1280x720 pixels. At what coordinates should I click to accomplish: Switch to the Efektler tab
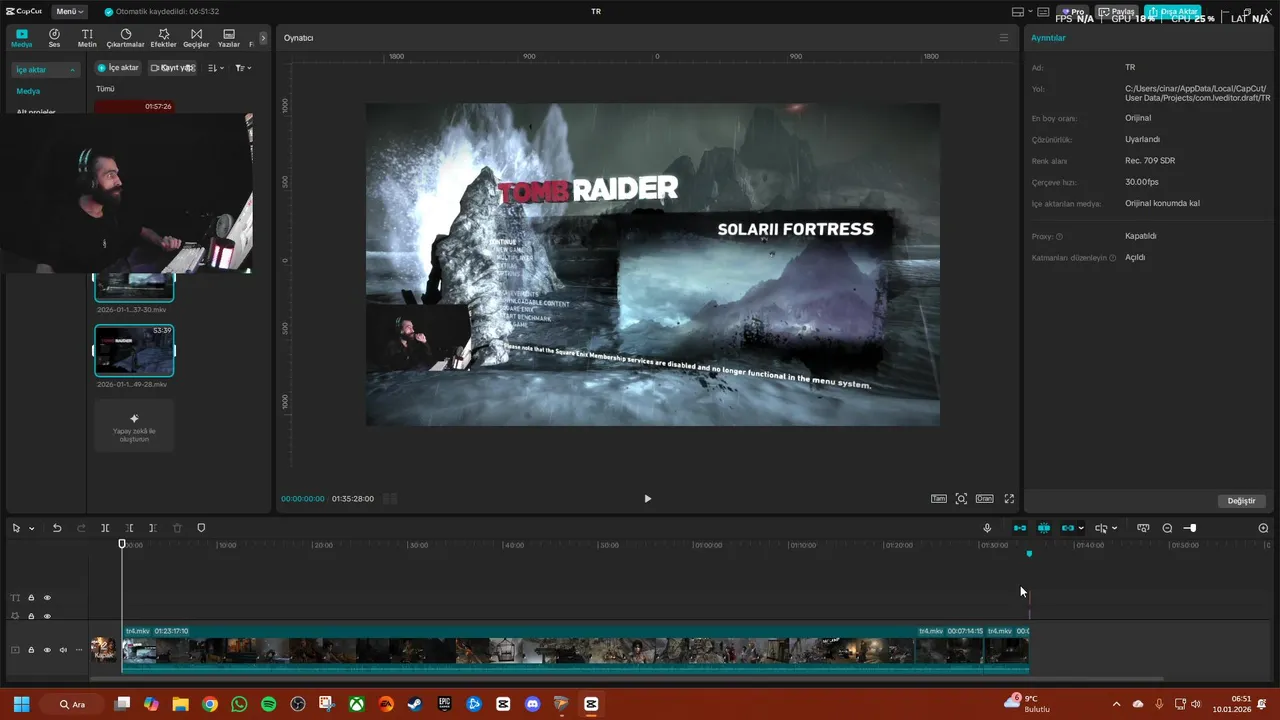pos(164,38)
